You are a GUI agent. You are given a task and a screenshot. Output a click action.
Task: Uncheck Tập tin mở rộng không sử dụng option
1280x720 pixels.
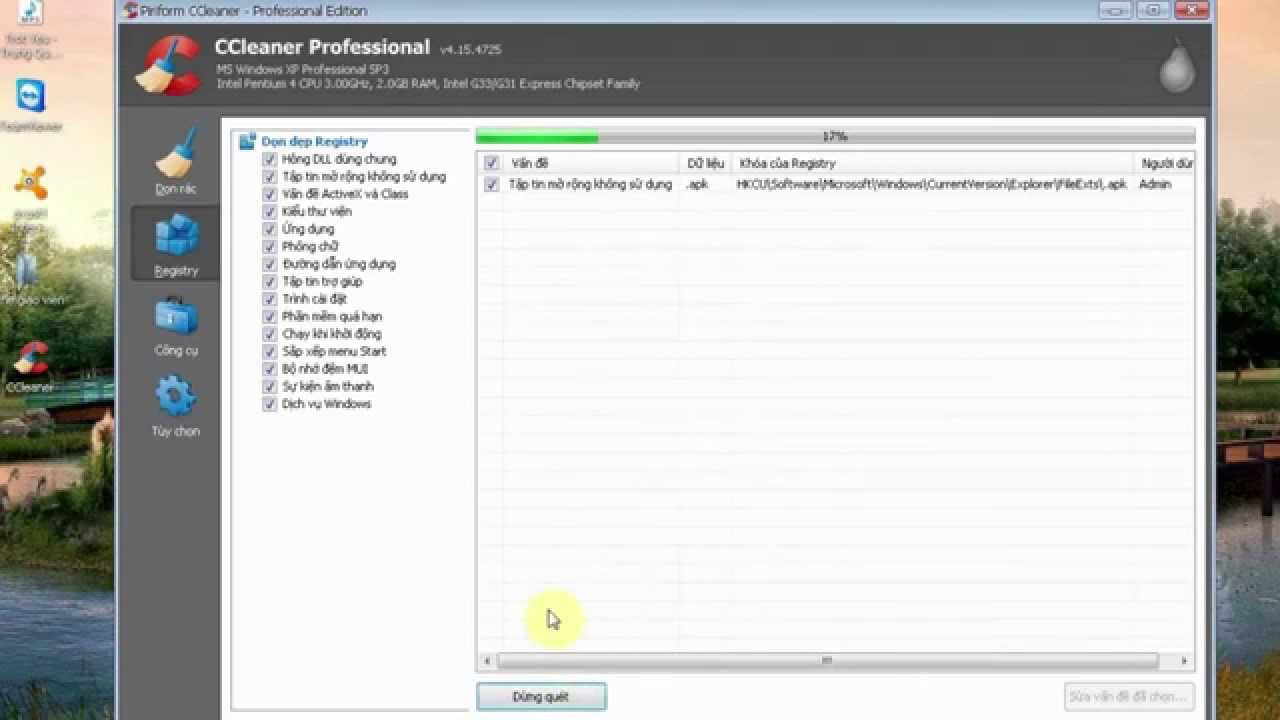(x=269, y=177)
